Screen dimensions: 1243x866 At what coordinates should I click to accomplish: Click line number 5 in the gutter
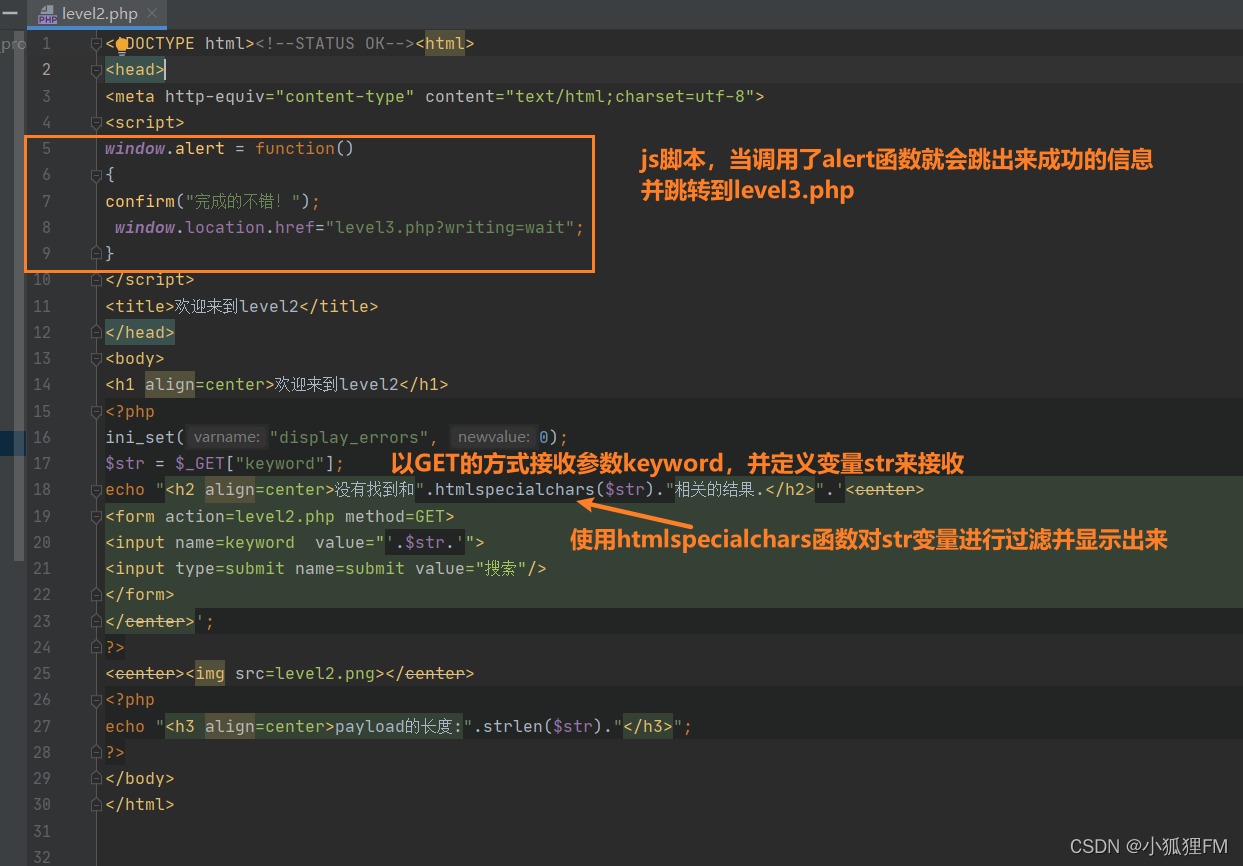point(46,148)
